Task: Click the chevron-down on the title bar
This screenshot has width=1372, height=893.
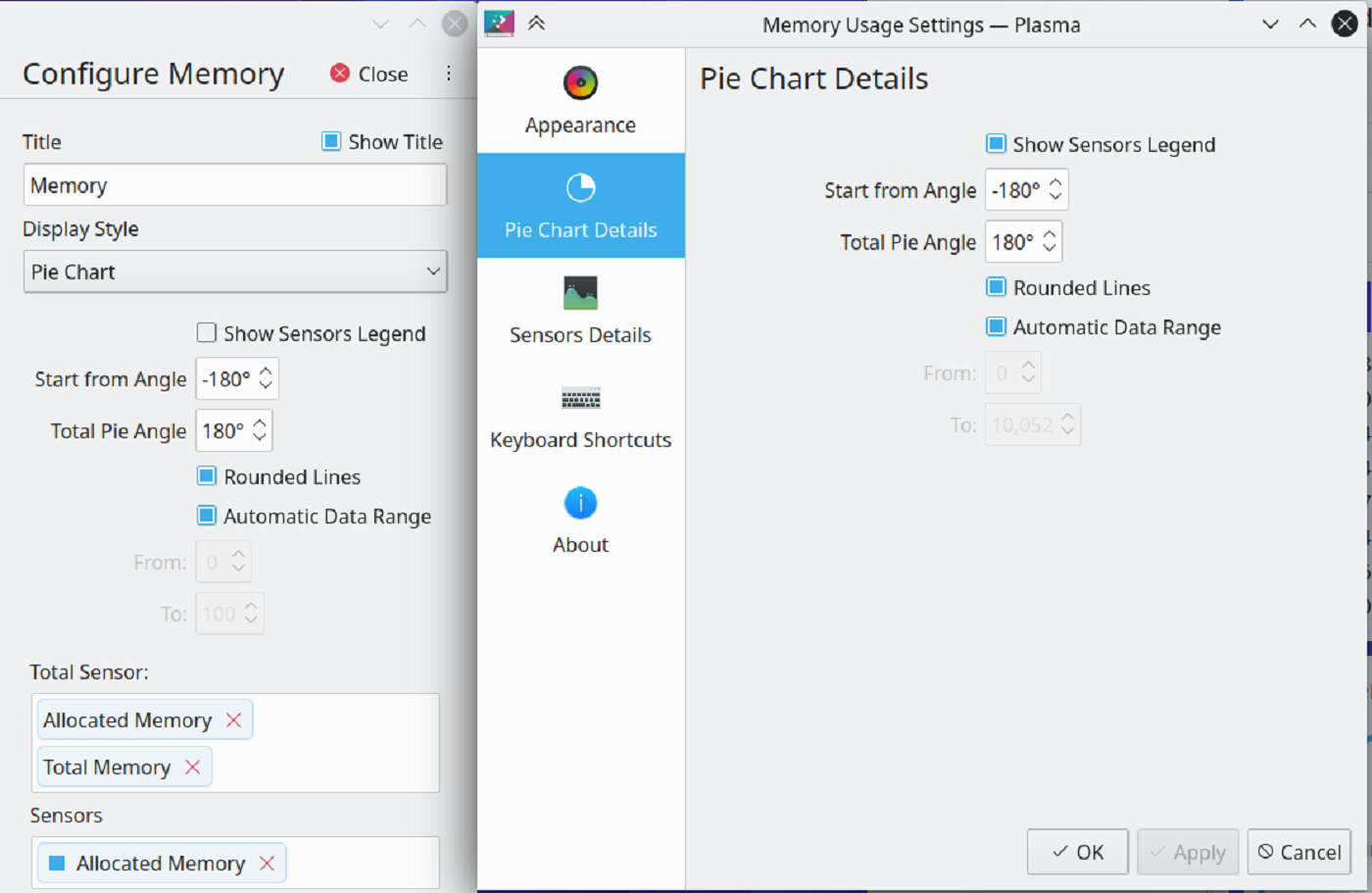Action: point(1270,24)
